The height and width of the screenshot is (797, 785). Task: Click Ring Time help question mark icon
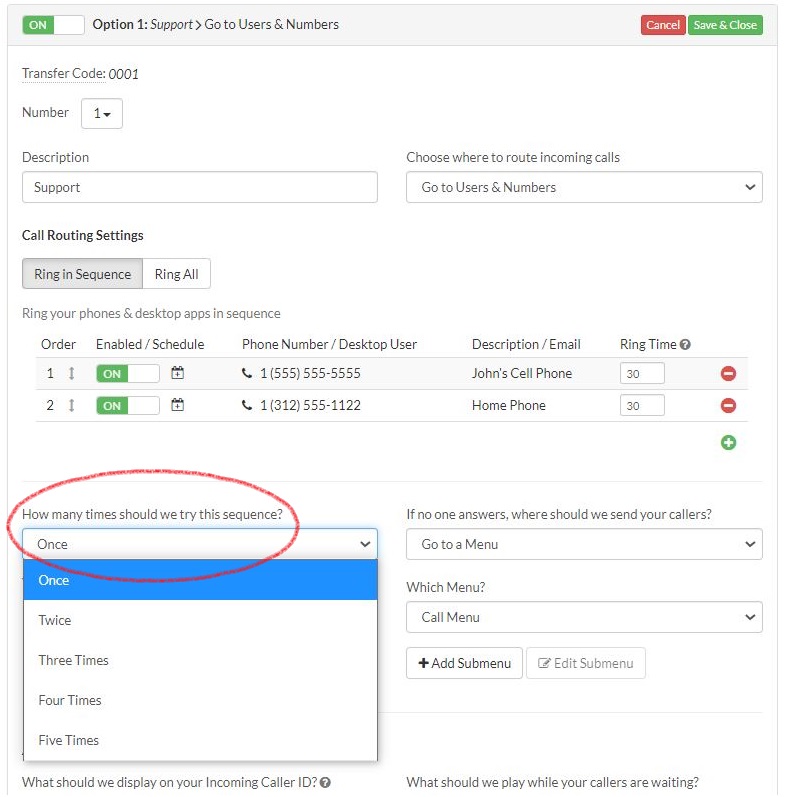pos(685,344)
